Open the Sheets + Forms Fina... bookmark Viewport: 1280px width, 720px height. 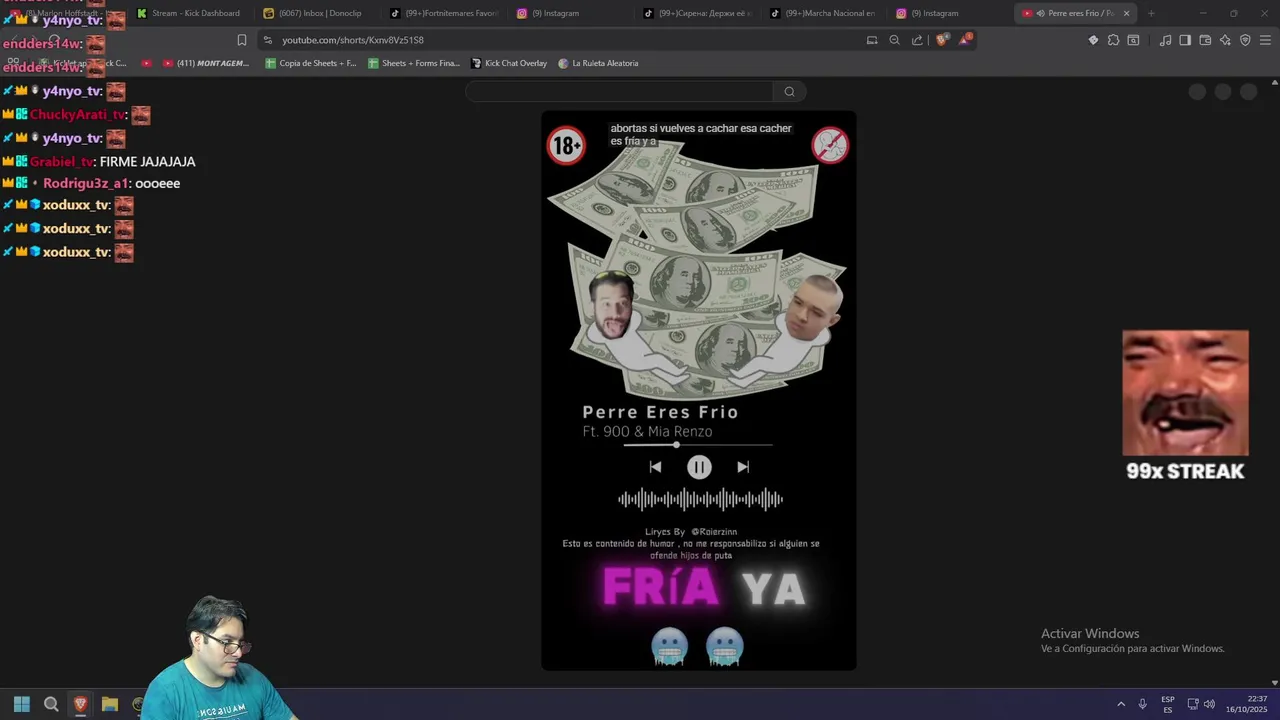414,63
